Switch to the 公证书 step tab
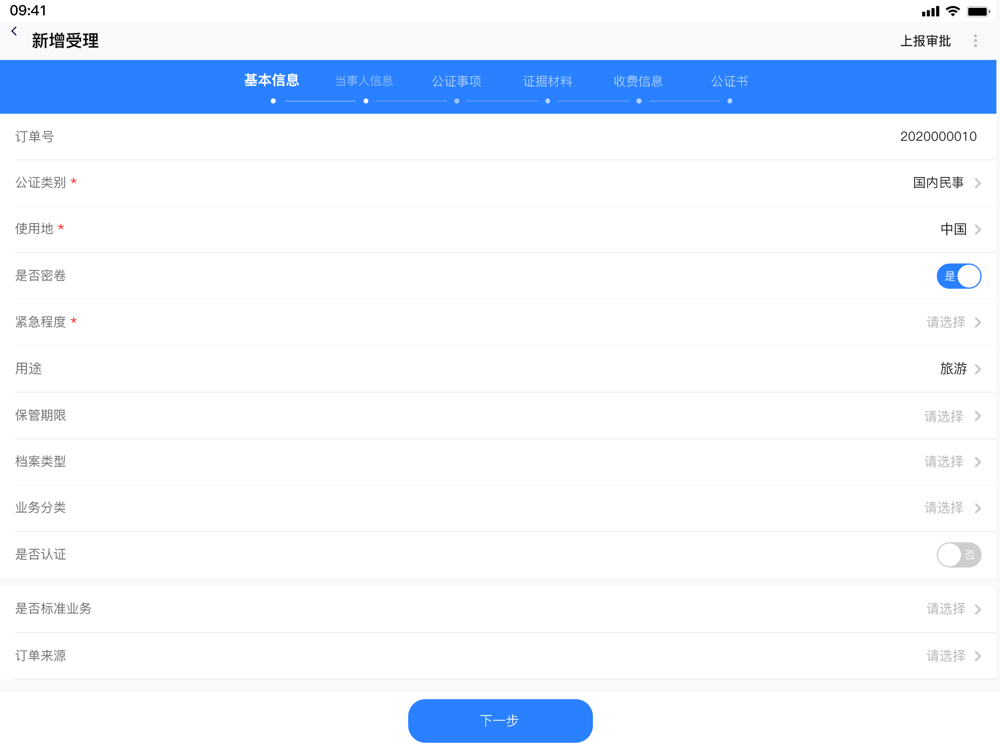1000x750 pixels. 730,81
